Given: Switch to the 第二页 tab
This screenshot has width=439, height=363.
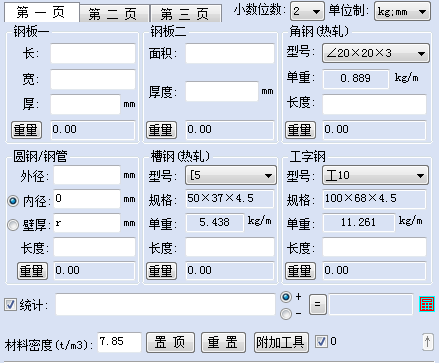Looking at the screenshot, I should 114,14.
